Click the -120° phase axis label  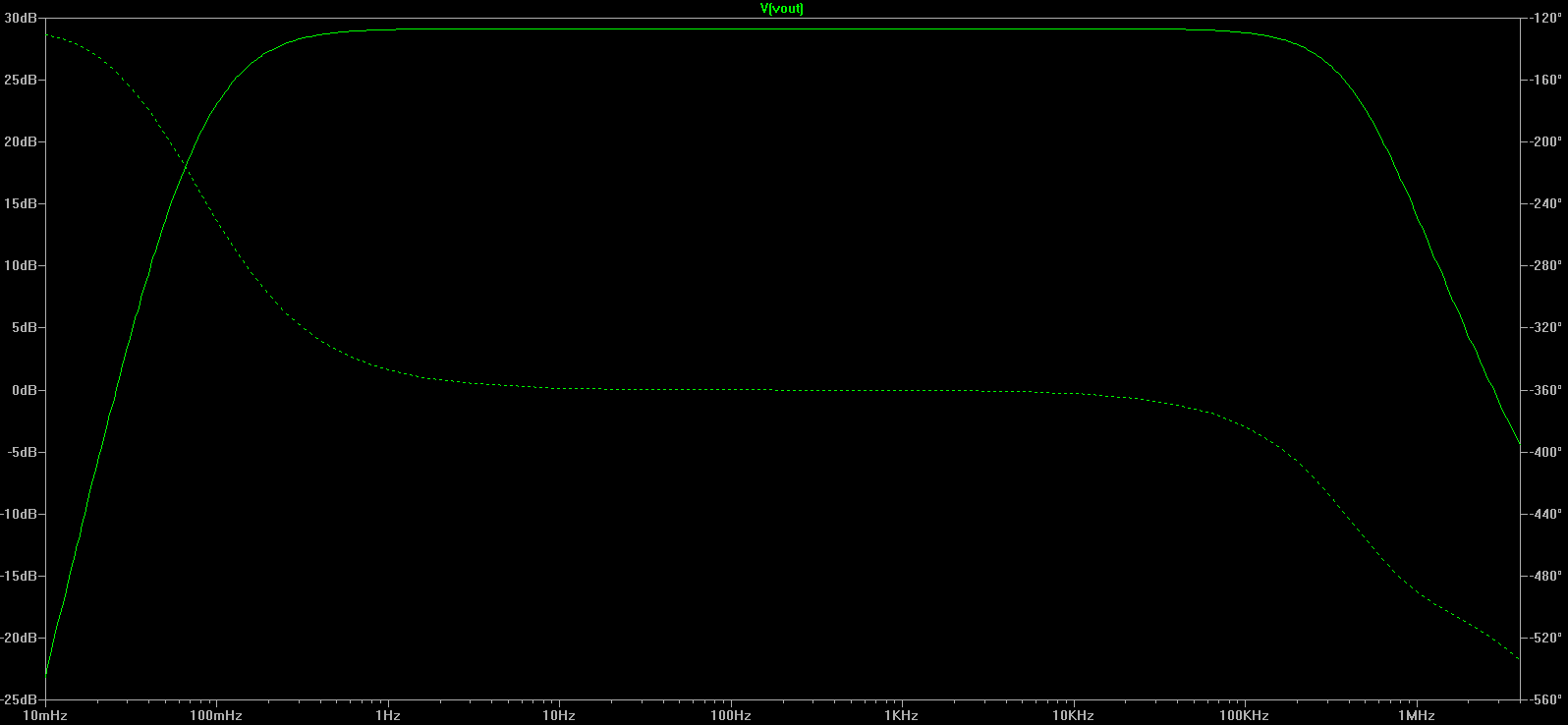(1546, 18)
